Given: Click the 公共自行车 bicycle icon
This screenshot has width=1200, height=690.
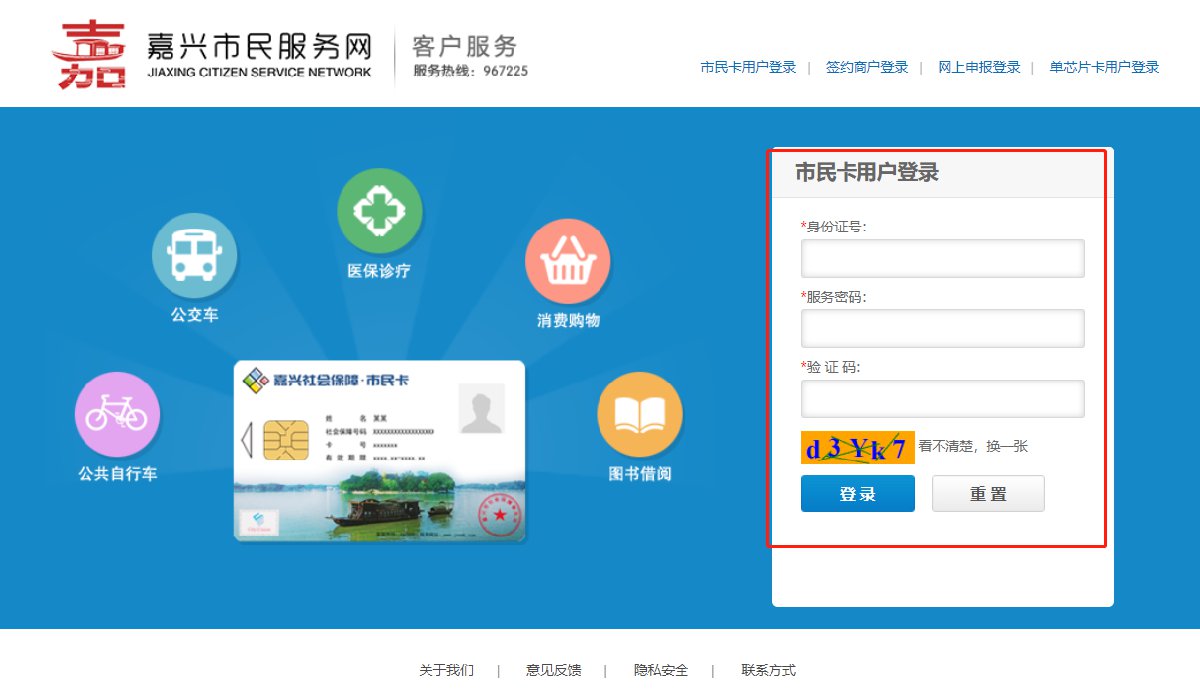Looking at the screenshot, I should [x=117, y=415].
